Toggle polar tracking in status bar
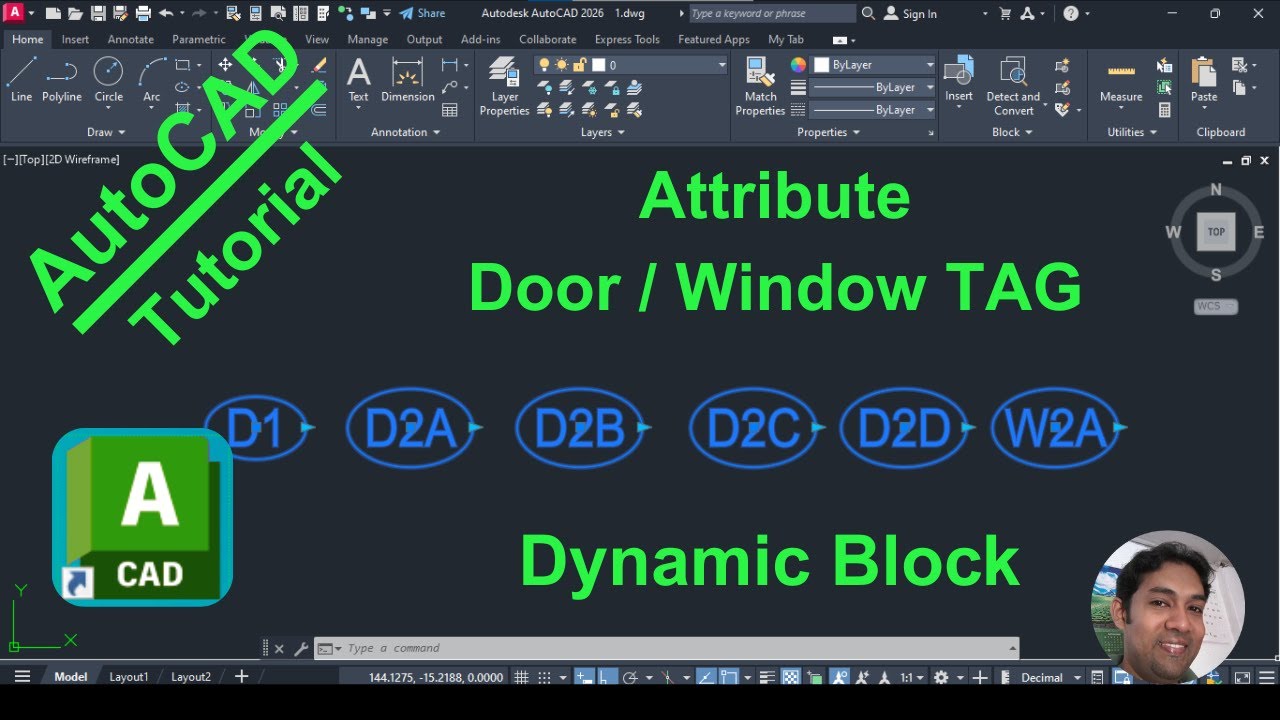The image size is (1280, 720). pos(629,677)
